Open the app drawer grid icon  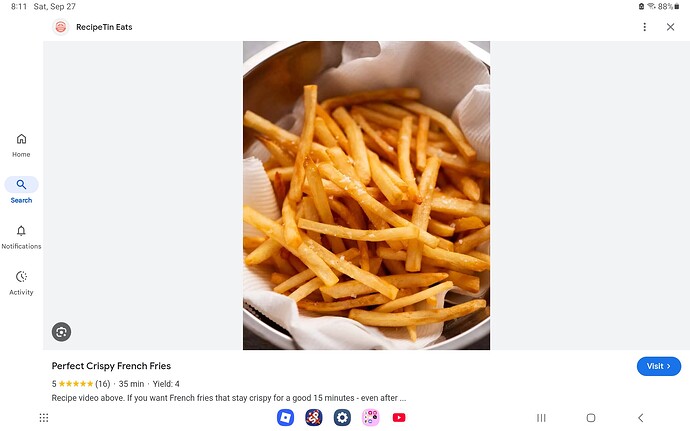[44, 417]
